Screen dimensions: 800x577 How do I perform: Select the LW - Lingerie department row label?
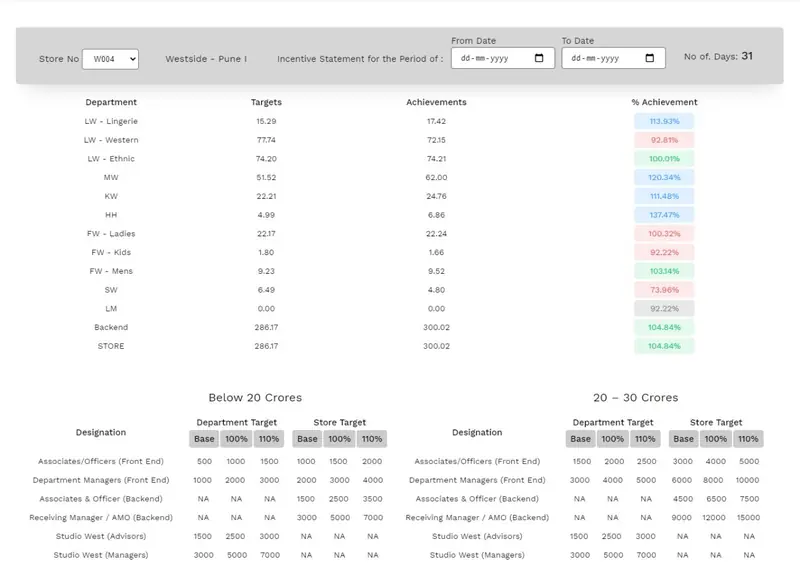[111, 121]
